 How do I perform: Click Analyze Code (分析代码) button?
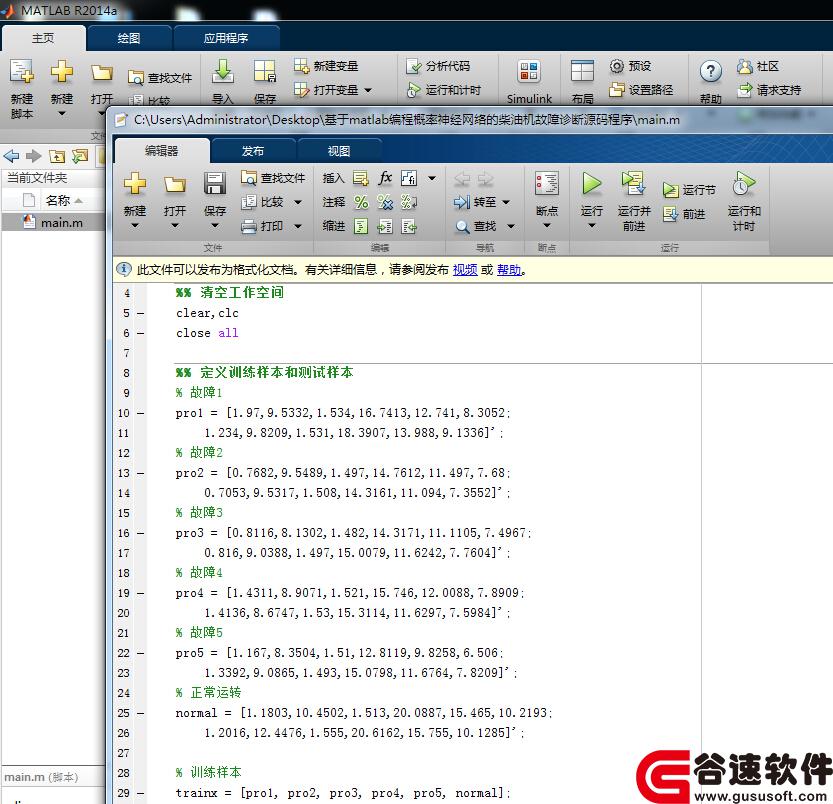pos(438,66)
